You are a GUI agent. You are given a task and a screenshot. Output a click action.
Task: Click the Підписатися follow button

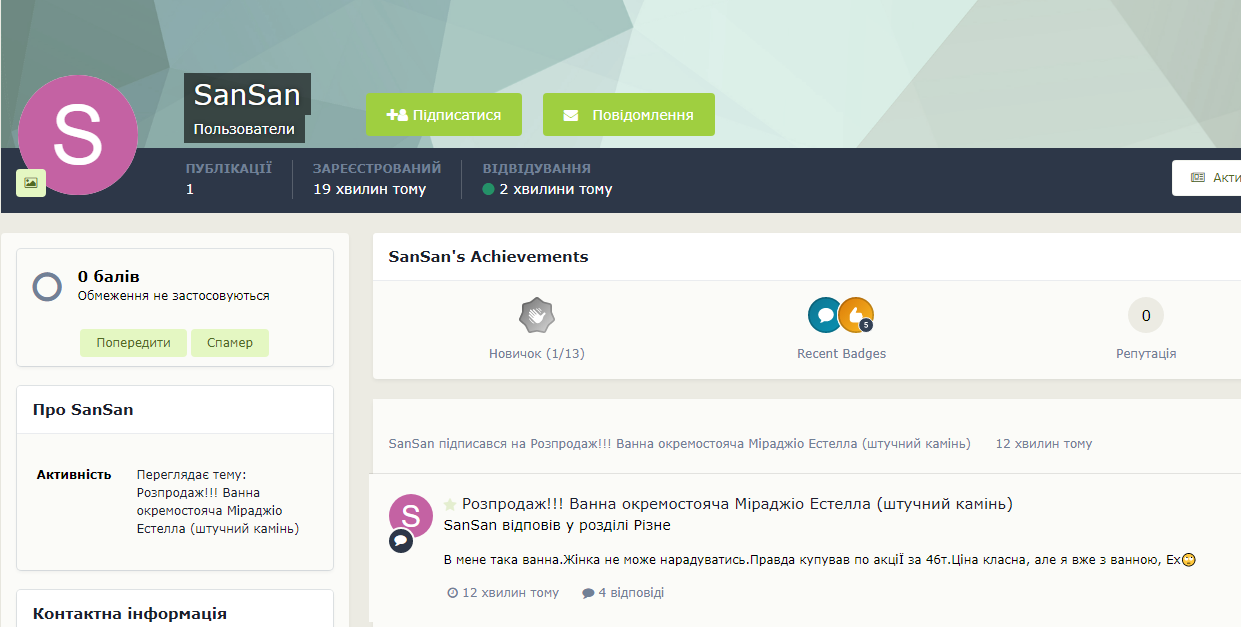[x=445, y=115]
